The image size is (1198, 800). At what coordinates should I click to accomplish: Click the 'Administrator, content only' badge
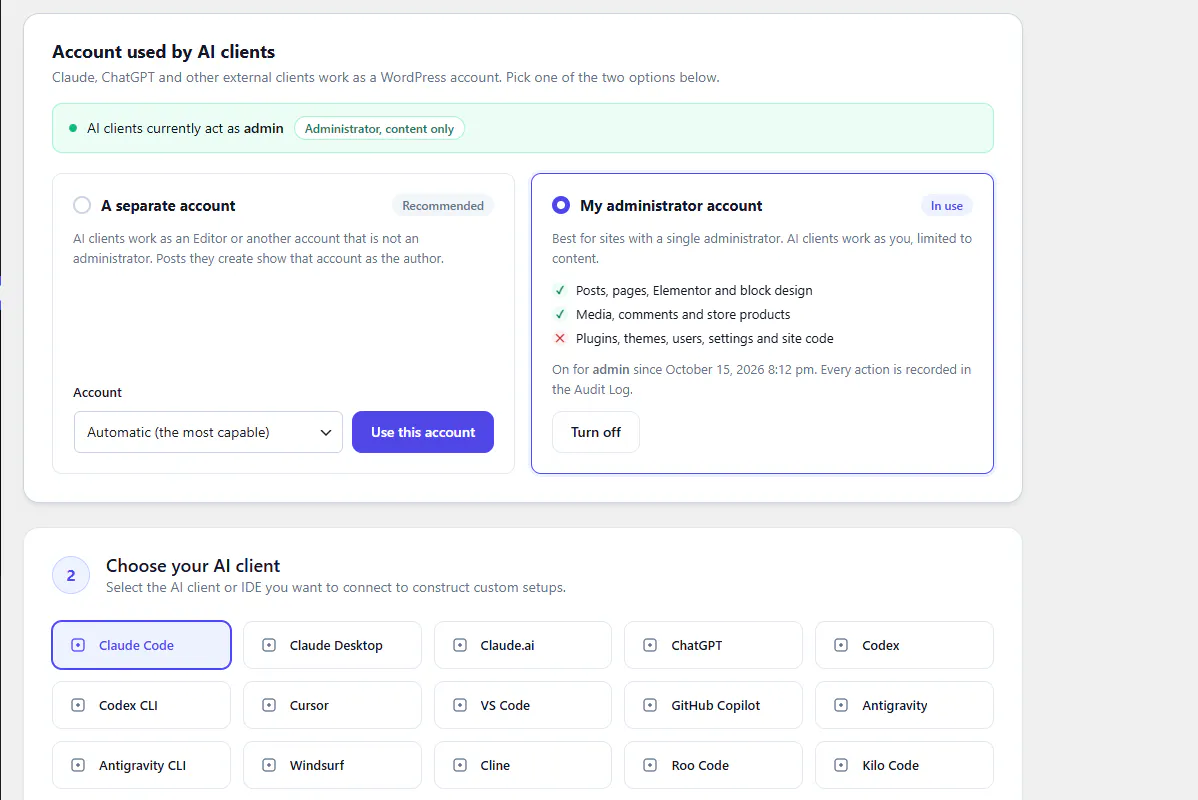[x=379, y=128]
